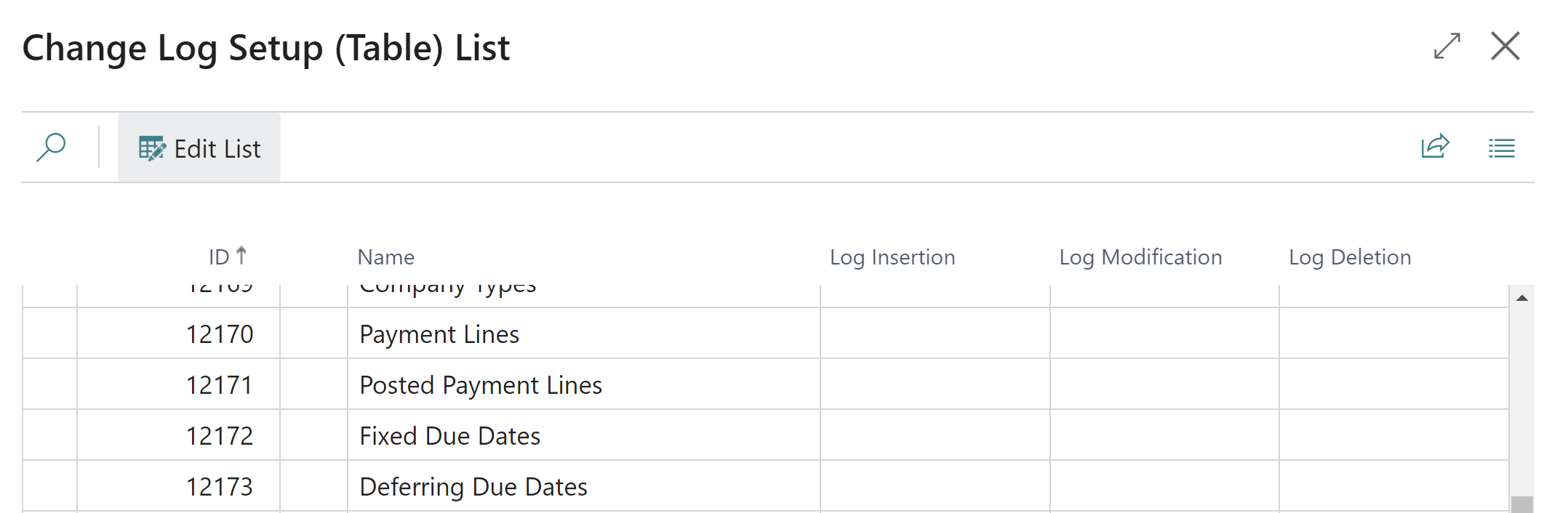
Task: Select the Edit List pencil icon
Action: 152,148
